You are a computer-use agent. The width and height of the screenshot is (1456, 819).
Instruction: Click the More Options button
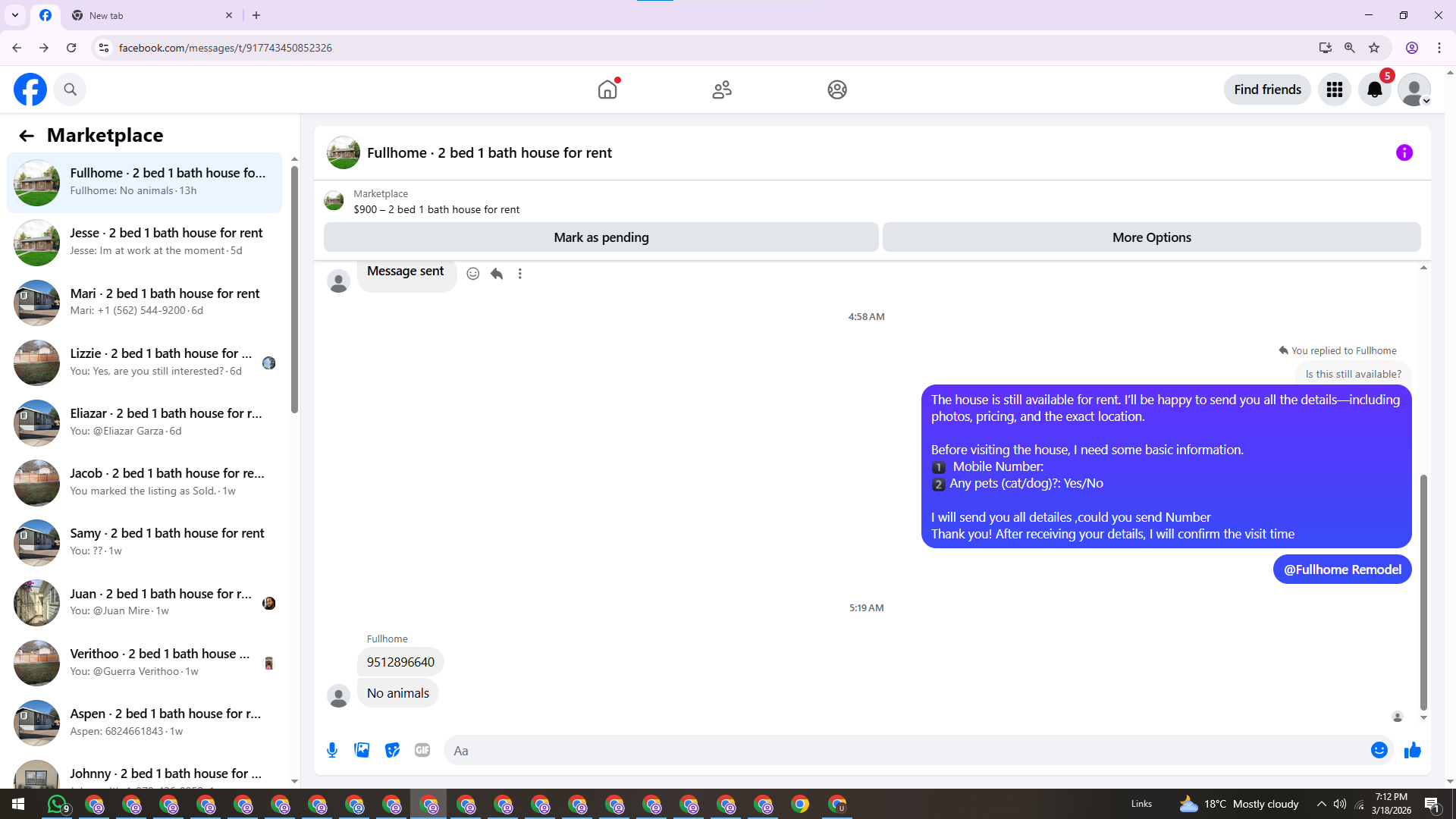coord(1151,237)
